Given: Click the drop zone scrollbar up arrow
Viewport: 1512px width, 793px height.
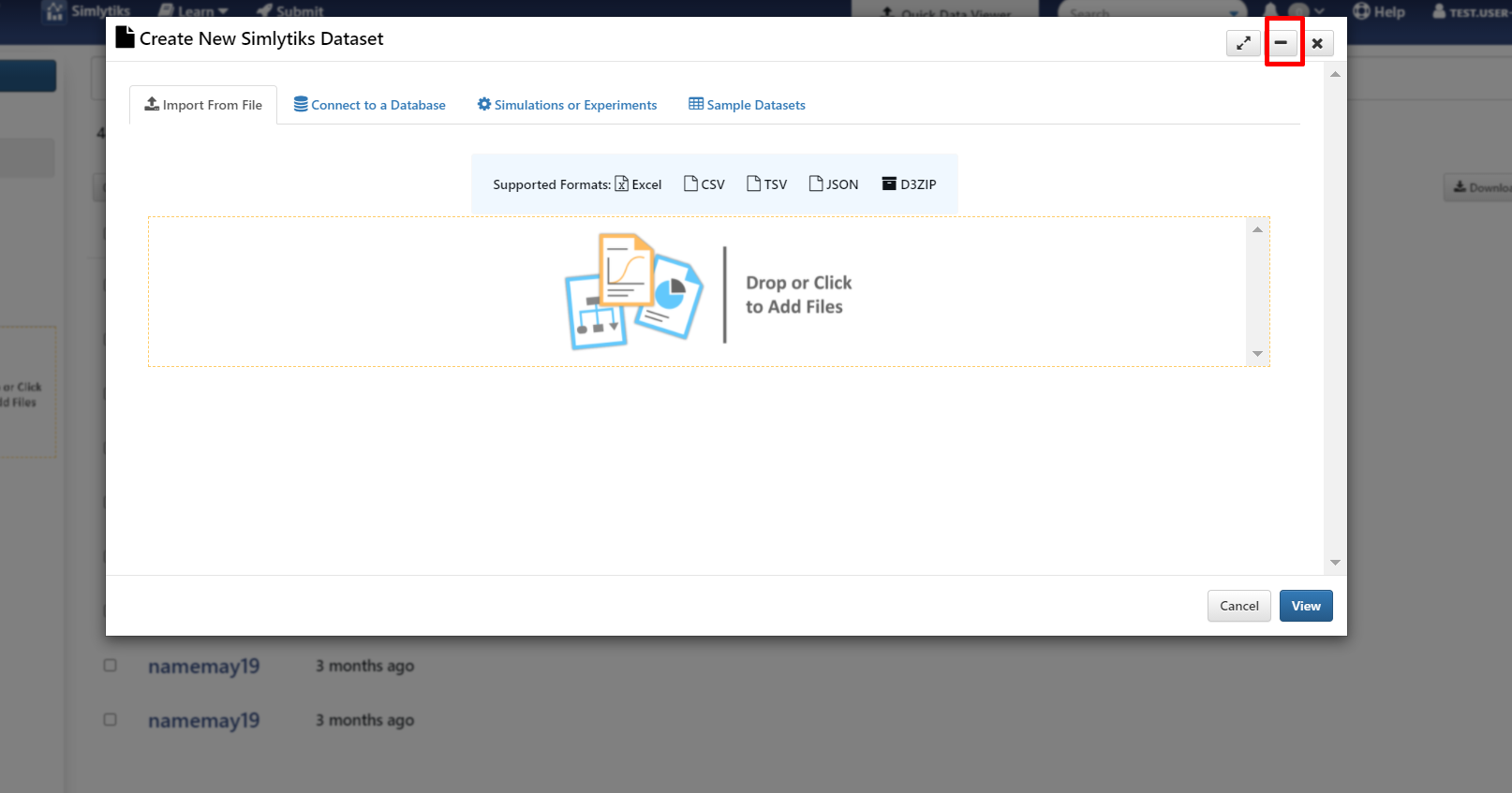Looking at the screenshot, I should coord(1257,229).
